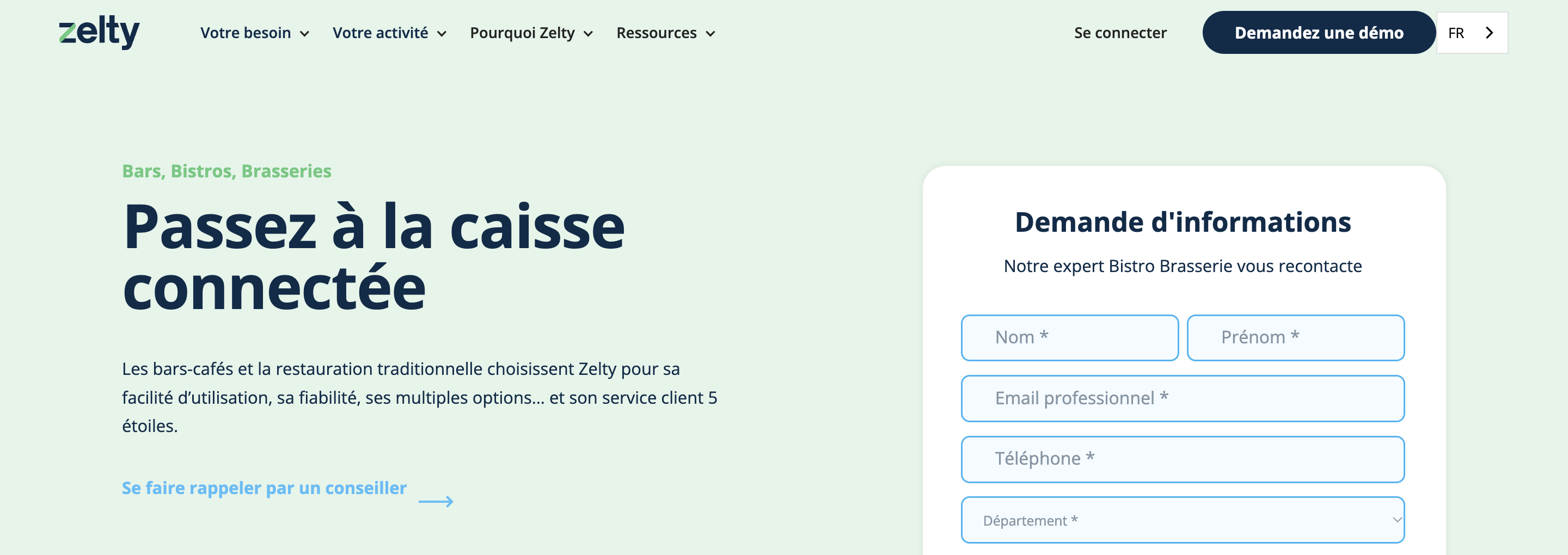Image resolution: width=1568 pixels, height=555 pixels.
Task: Click arrow icon beside conseiller link
Action: (436, 502)
